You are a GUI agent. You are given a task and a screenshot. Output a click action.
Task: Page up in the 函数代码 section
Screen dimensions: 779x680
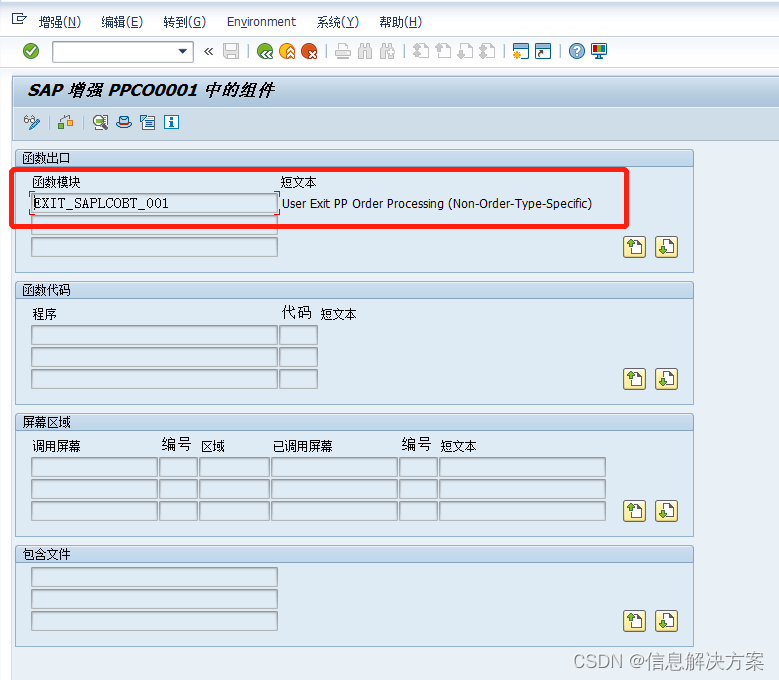(634, 379)
